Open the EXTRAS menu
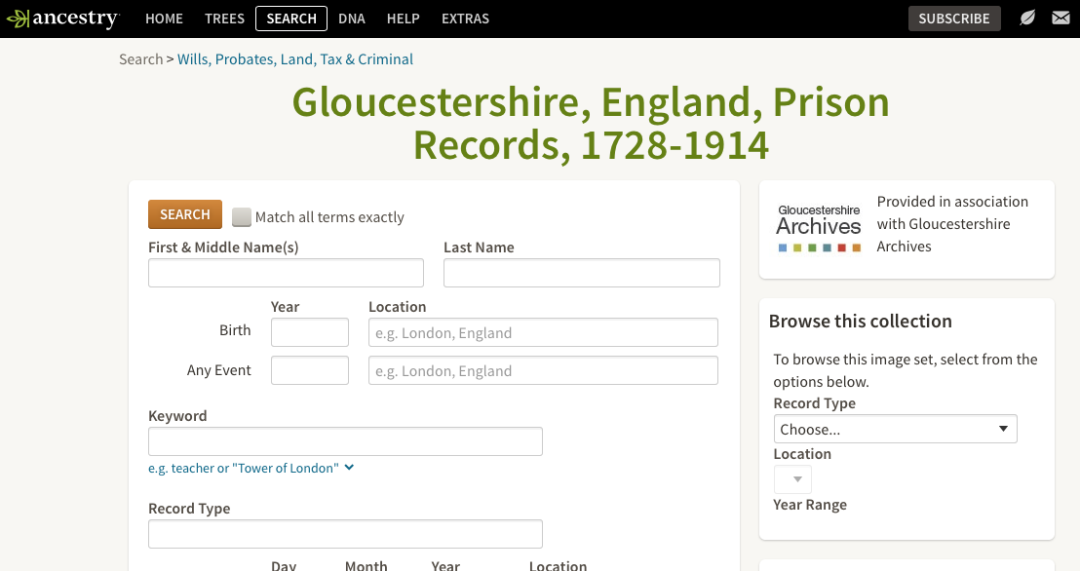1080x571 pixels. pos(465,18)
